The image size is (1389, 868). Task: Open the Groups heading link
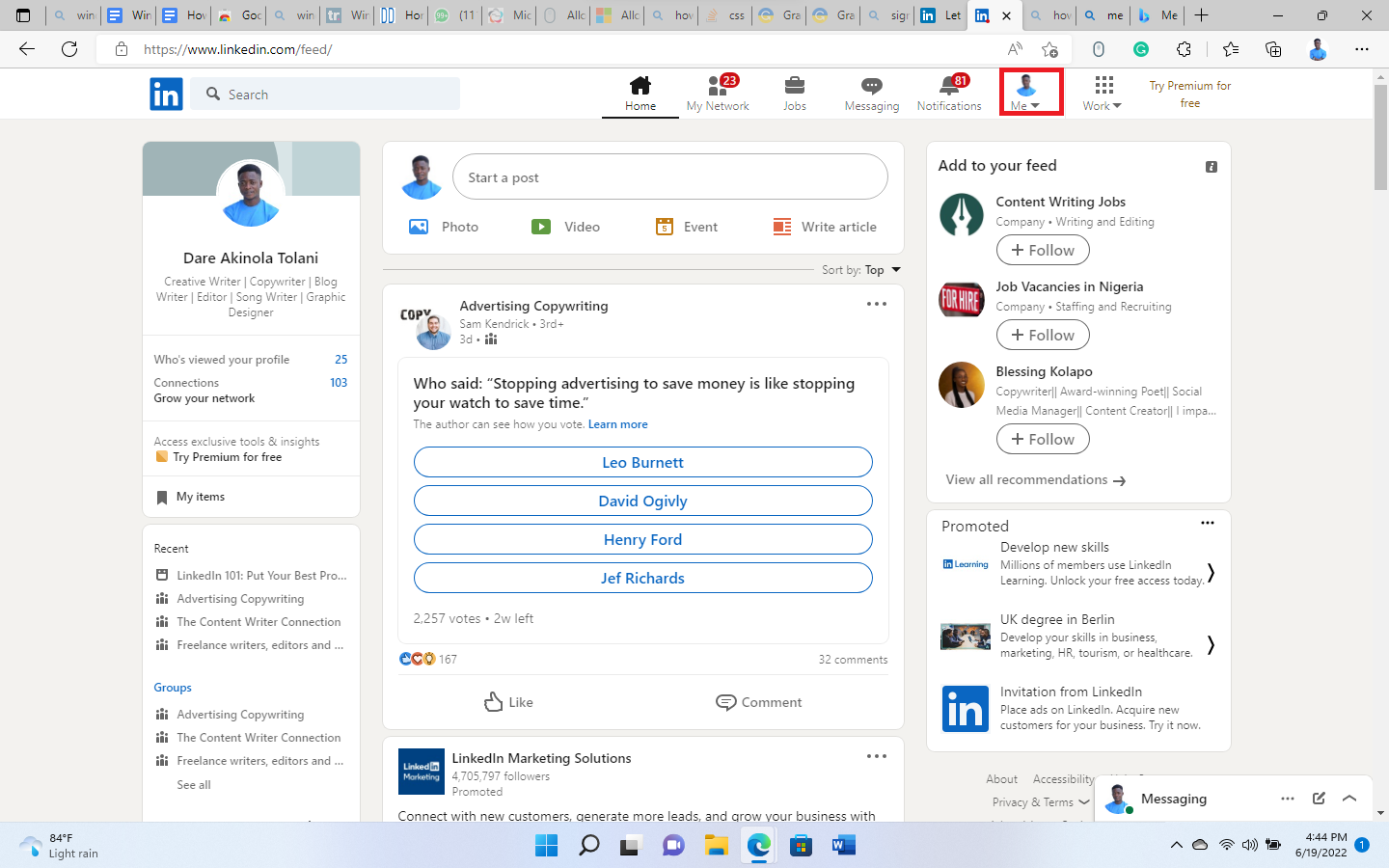point(173,688)
